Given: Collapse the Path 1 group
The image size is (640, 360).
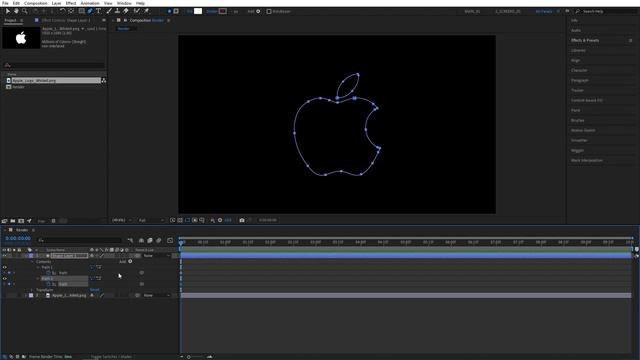Looking at the screenshot, I should click(38, 267).
